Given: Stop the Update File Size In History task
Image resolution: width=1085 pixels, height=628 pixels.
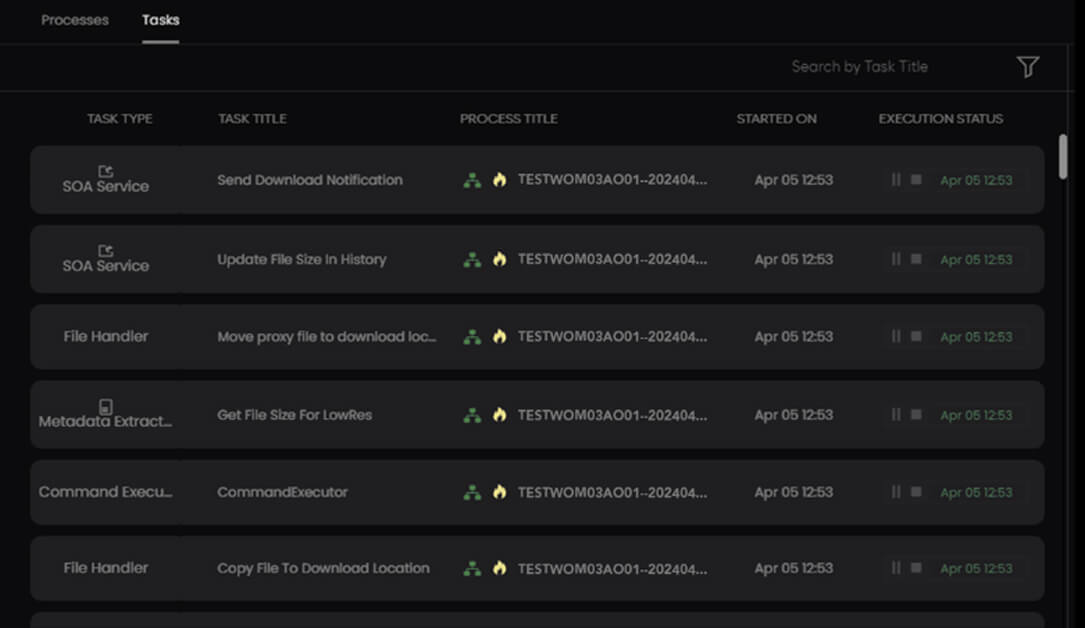Looking at the screenshot, I should coord(916,259).
